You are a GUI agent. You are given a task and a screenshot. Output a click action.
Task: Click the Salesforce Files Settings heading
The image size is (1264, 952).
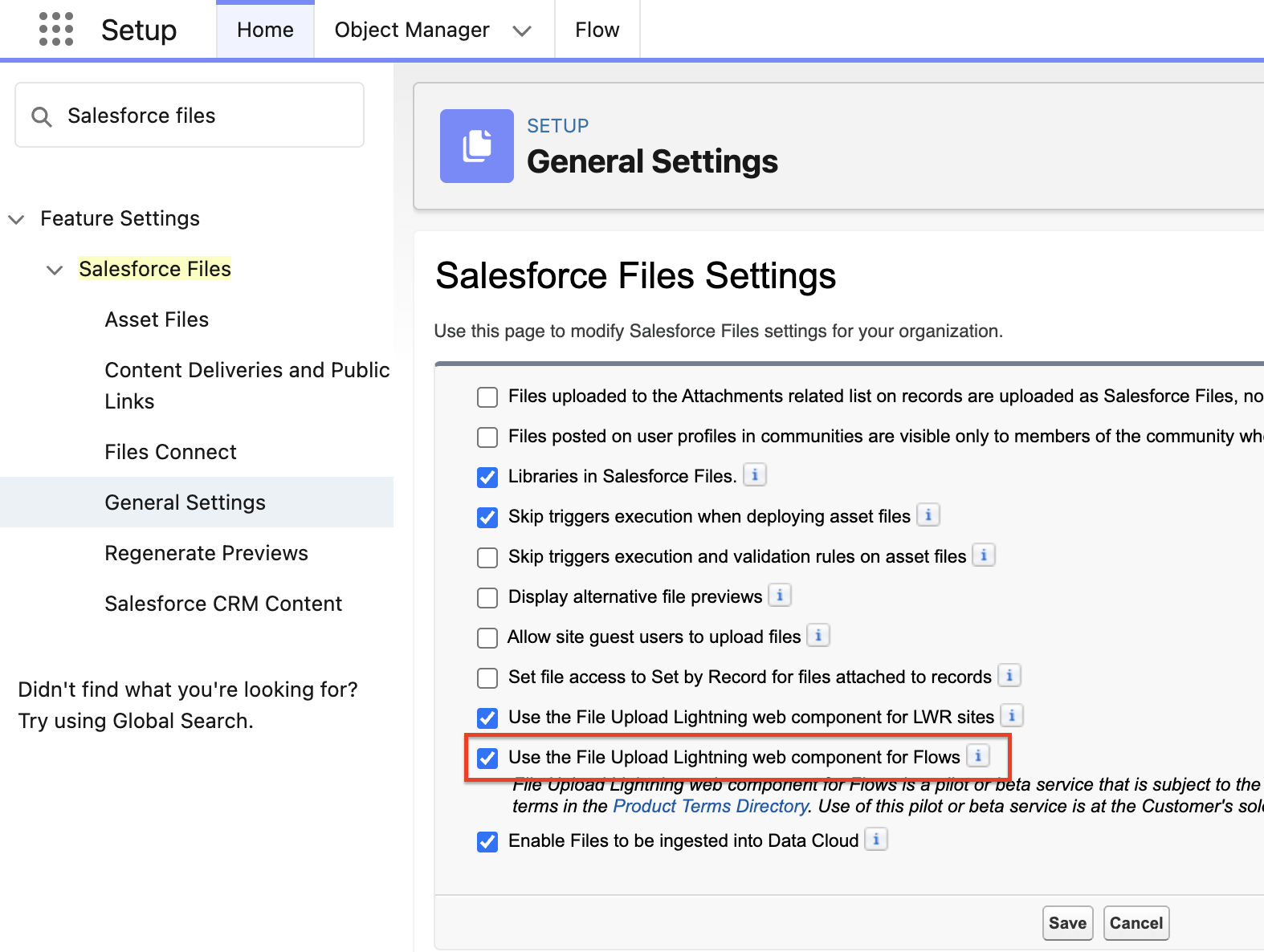pos(635,275)
